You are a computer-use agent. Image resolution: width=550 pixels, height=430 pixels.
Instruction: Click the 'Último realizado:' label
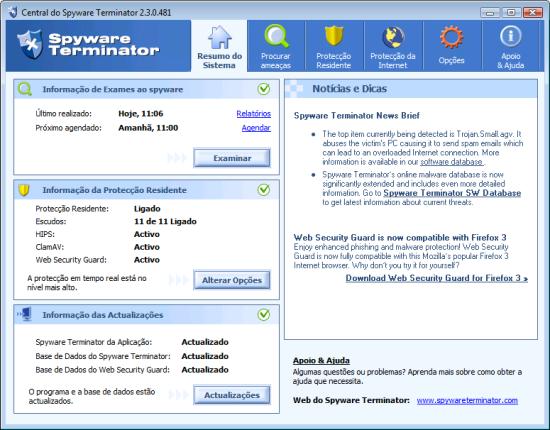[63, 114]
